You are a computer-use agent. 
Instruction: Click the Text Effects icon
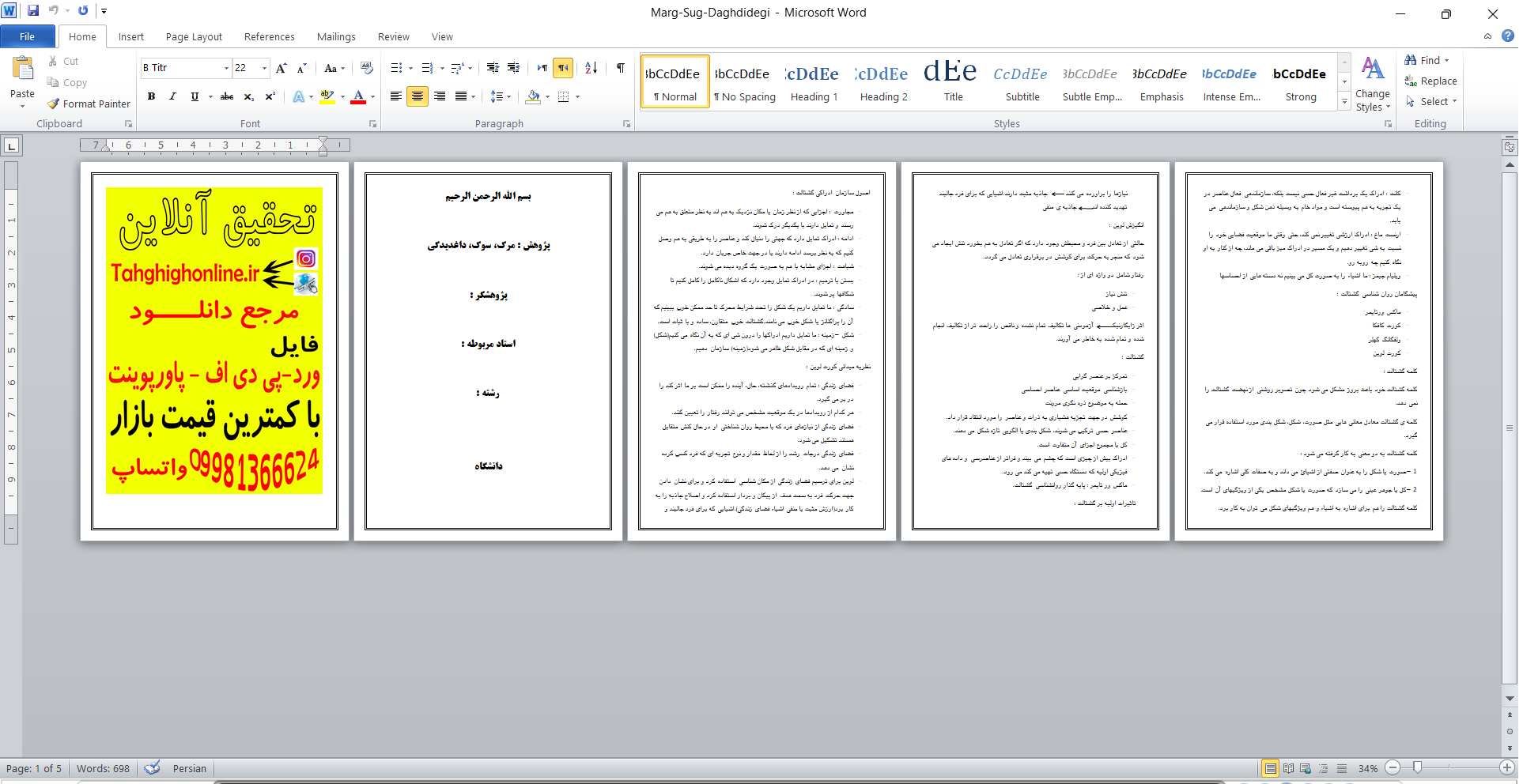(299, 96)
